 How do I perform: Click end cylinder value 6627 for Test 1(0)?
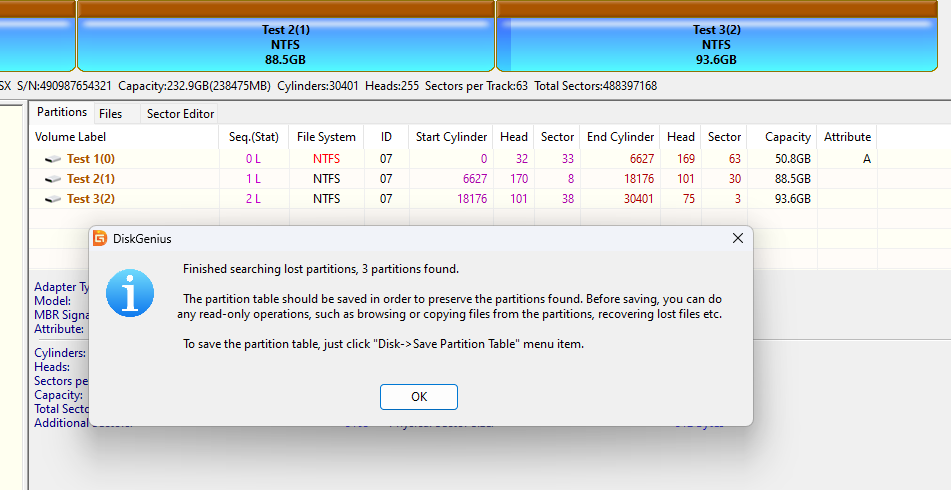[x=642, y=159]
